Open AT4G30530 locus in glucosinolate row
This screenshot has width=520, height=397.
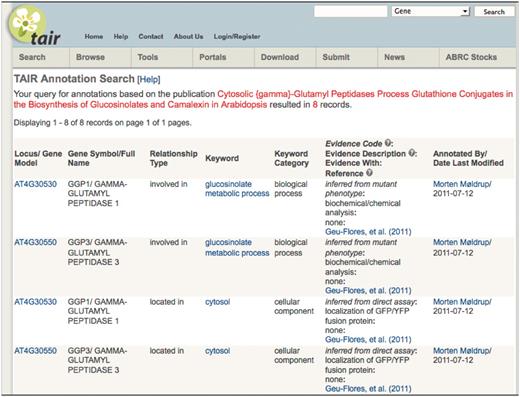click(x=35, y=184)
